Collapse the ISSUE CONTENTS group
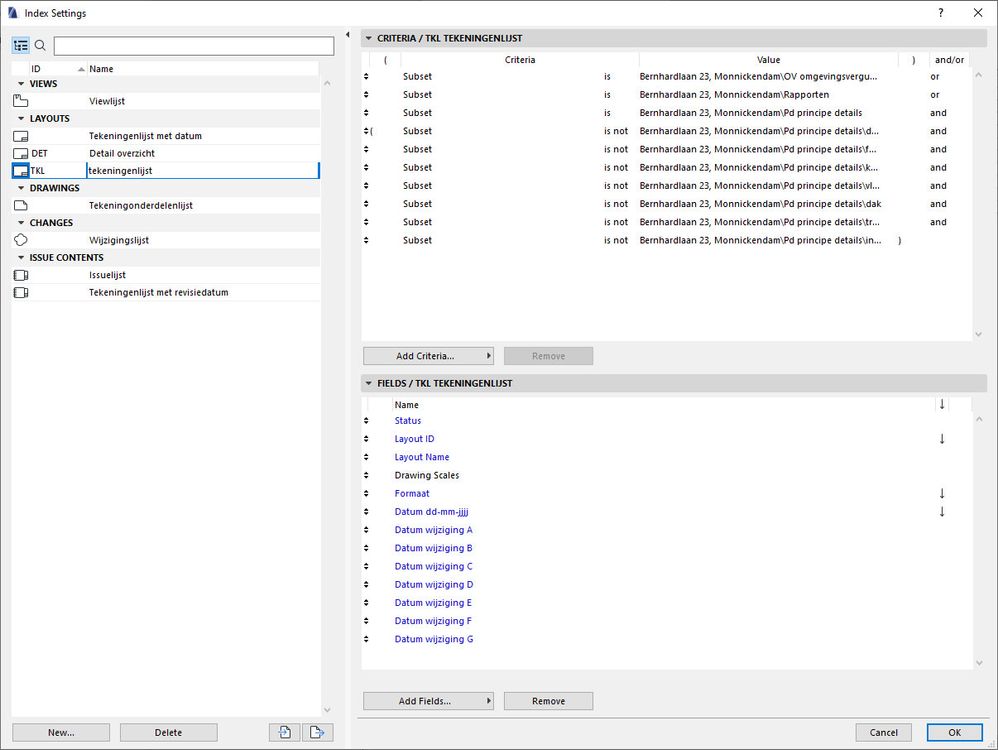This screenshot has height=750, width=998. [21, 257]
